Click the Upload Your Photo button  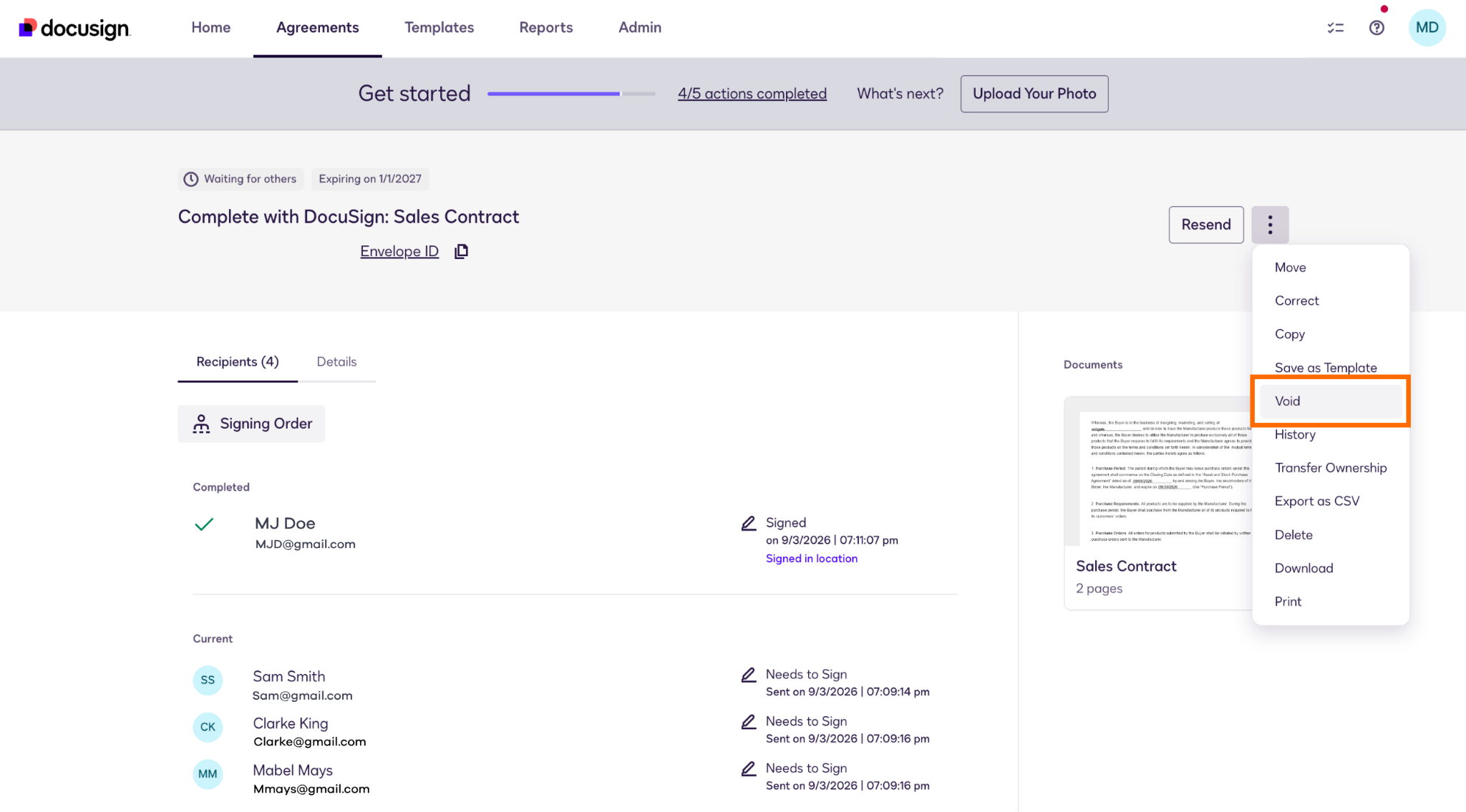1034,94
